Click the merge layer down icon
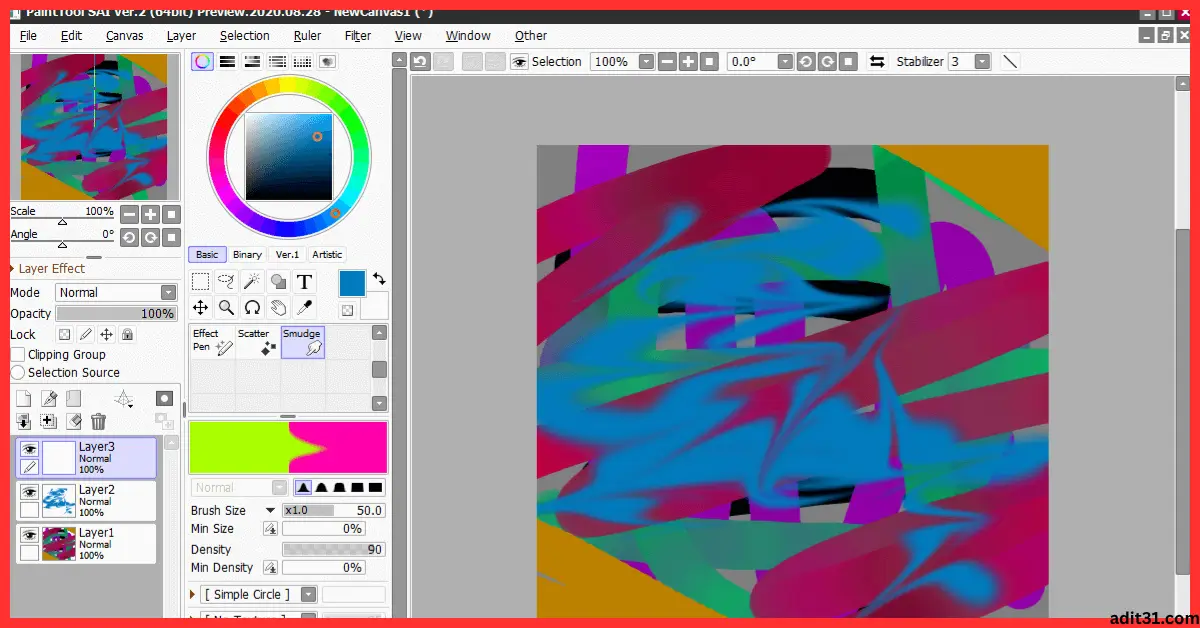 tap(23, 422)
